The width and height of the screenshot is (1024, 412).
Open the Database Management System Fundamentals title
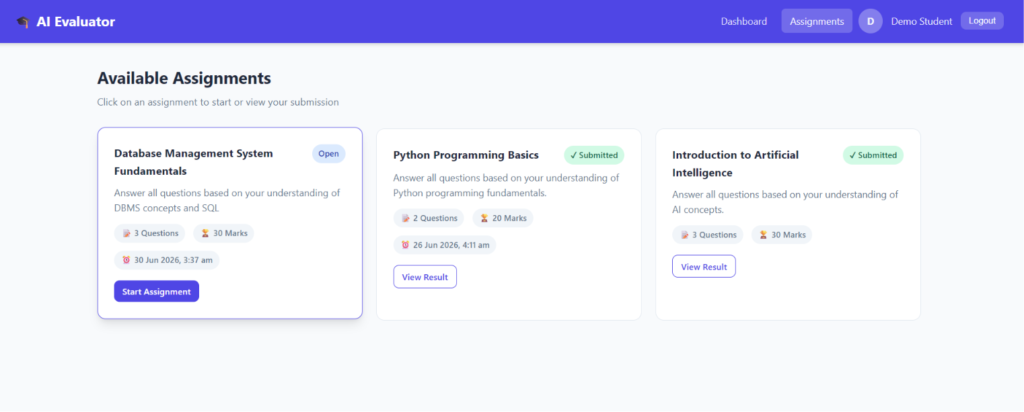pyautogui.click(x=194, y=162)
